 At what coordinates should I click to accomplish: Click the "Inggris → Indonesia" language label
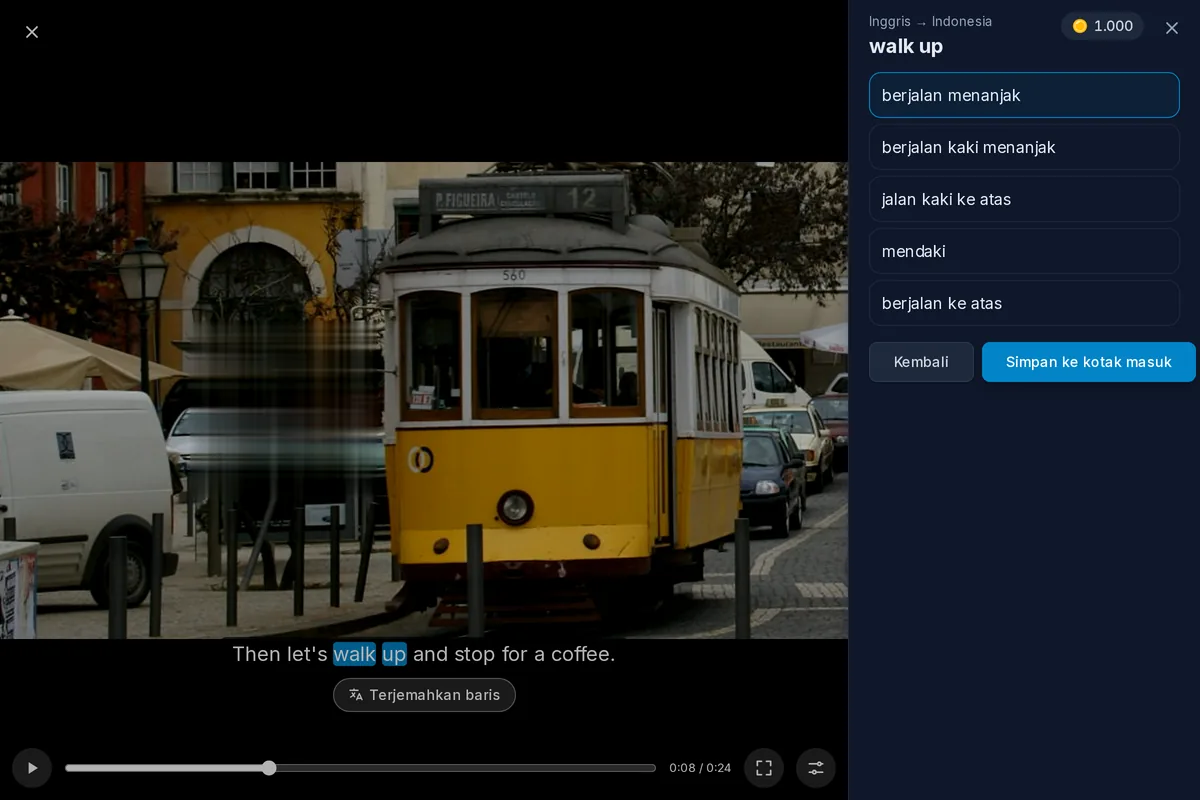[x=930, y=21]
